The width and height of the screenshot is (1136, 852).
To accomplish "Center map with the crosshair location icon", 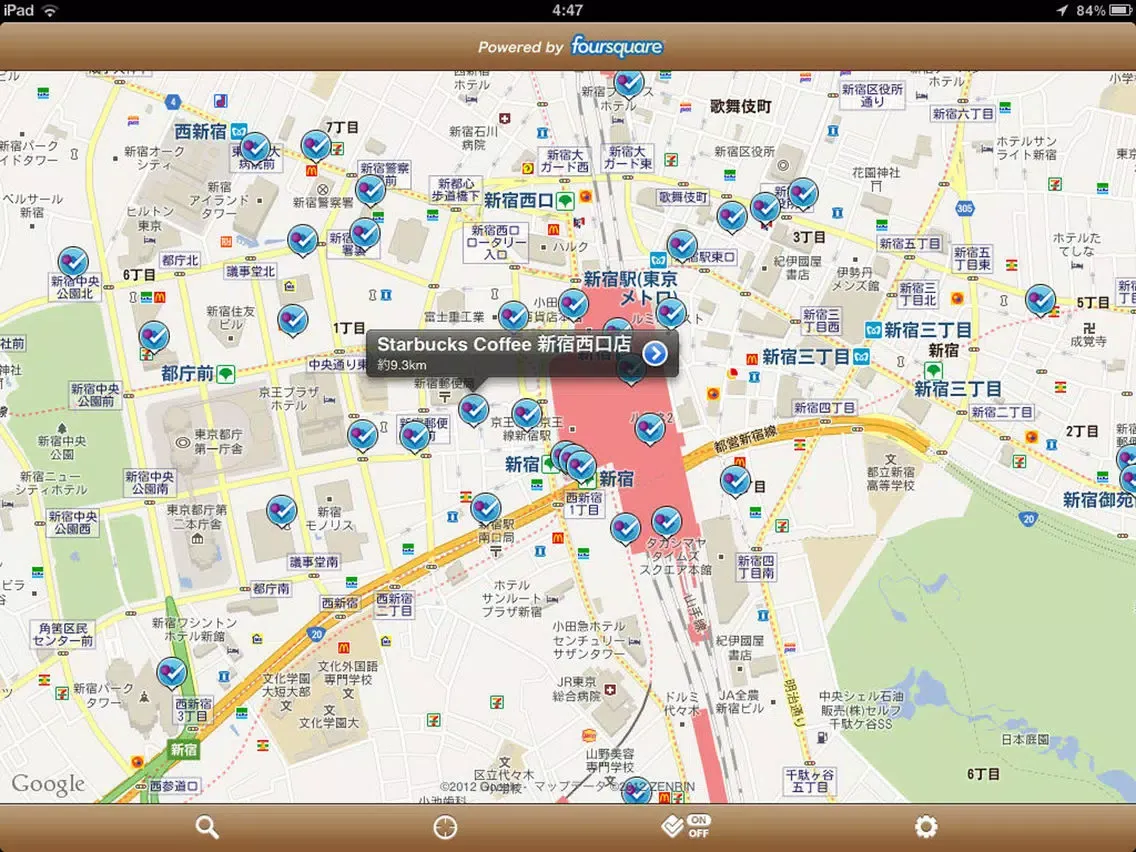I will point(445,827).
